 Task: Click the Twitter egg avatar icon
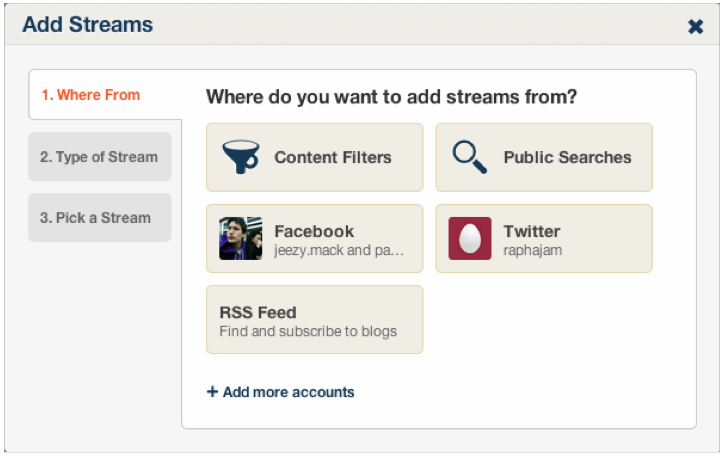click(469, 238)
